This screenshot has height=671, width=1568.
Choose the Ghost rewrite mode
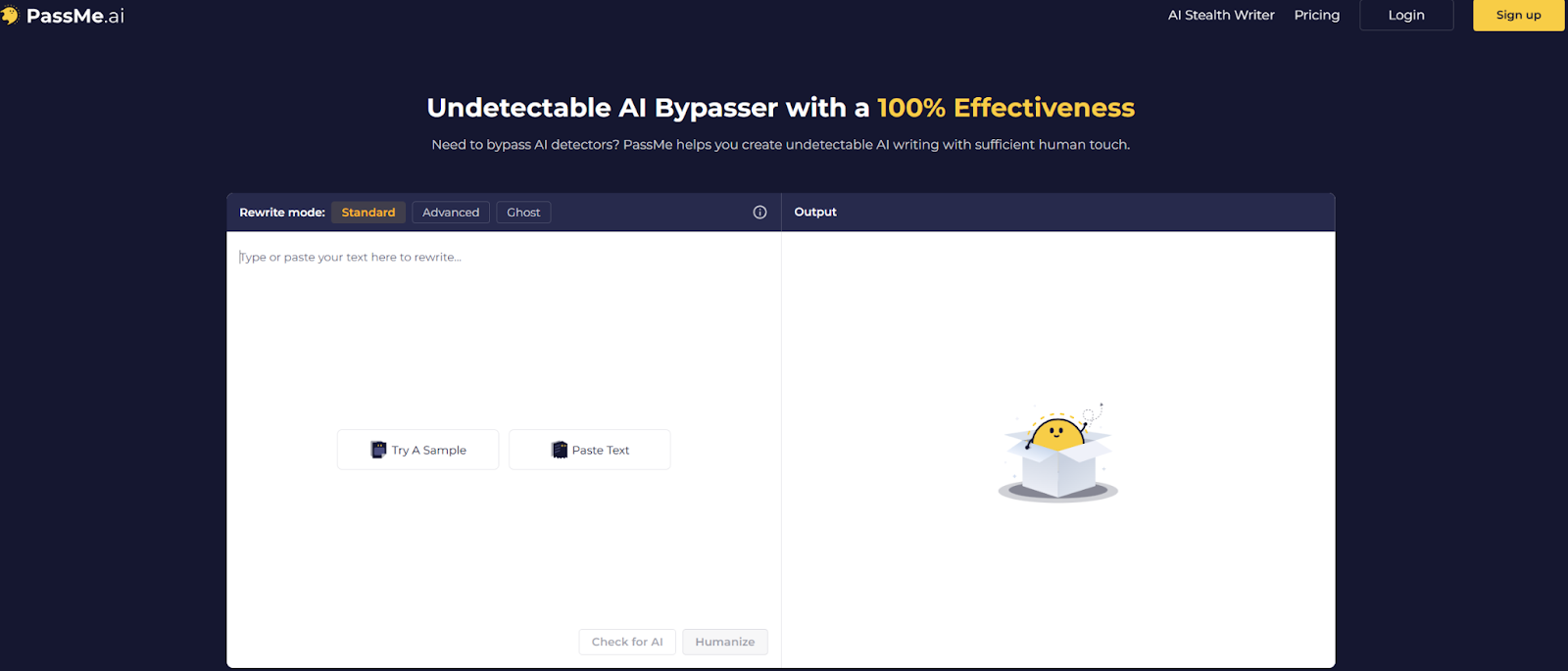click(x=523, y=213)
